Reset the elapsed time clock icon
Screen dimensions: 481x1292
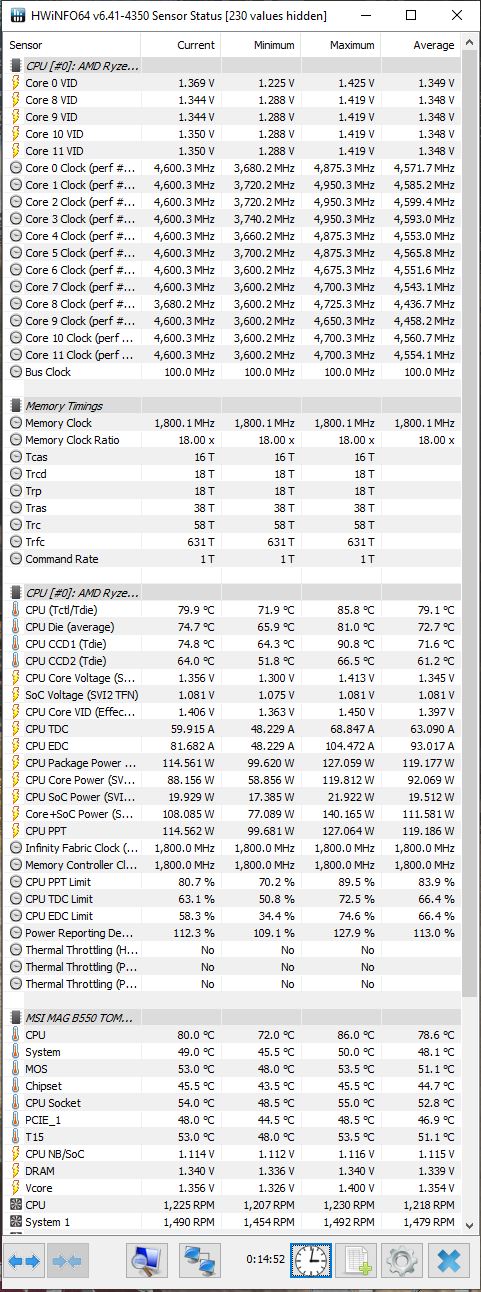pyautogui.click(x=311, y=1261)
